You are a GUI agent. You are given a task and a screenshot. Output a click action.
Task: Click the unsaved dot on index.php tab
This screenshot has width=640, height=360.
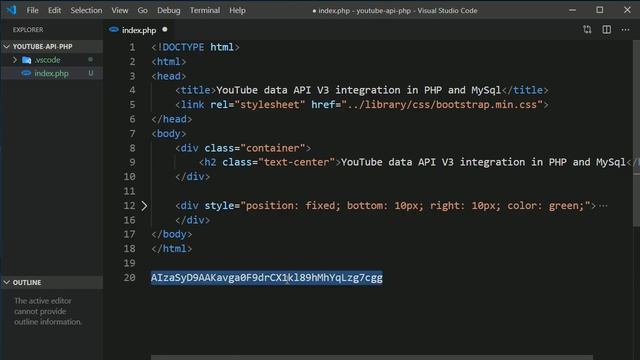[164, 29]
